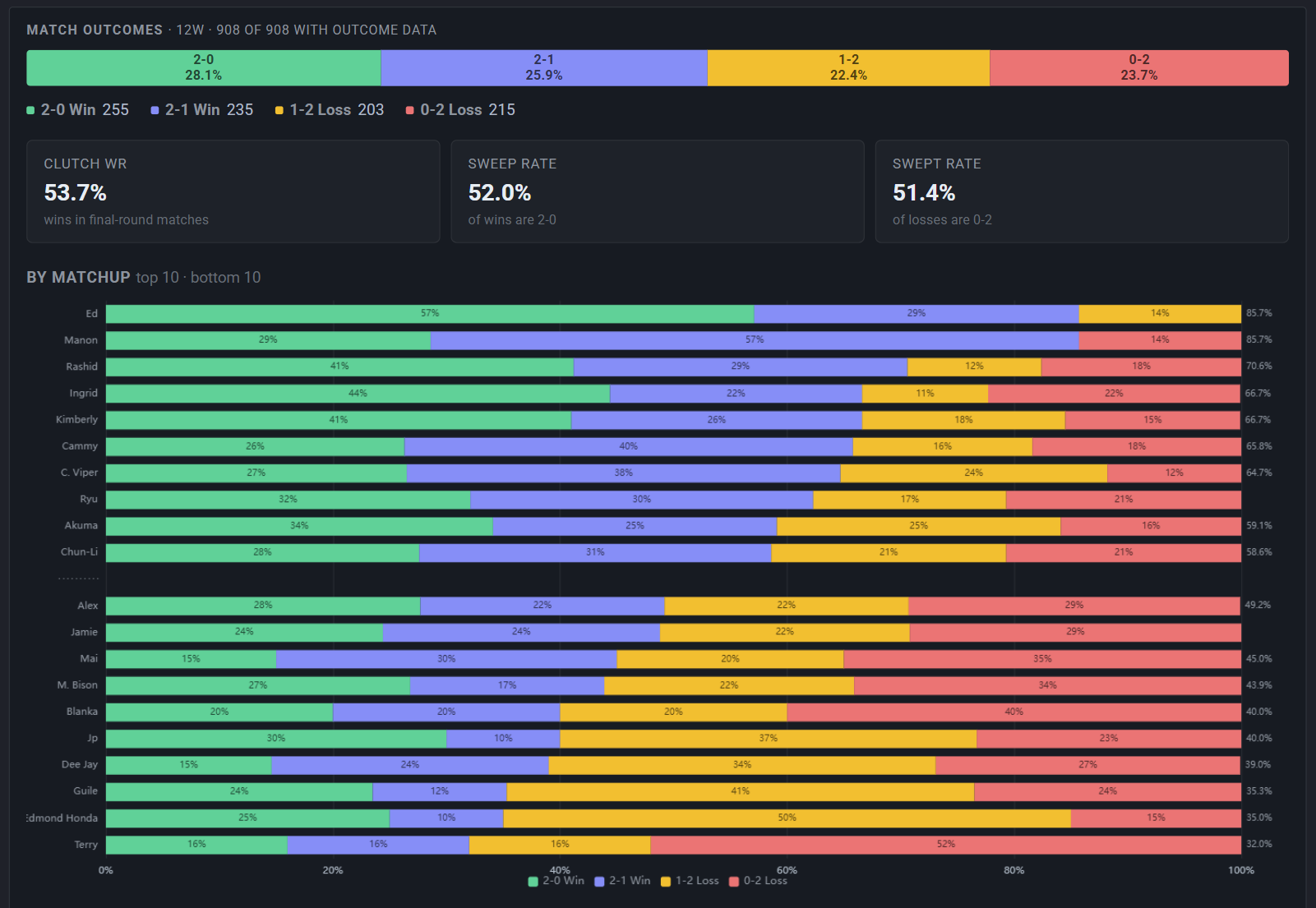
Task: Click the 'Chun-Li' matchup row label
Action: tap(79, 552)
